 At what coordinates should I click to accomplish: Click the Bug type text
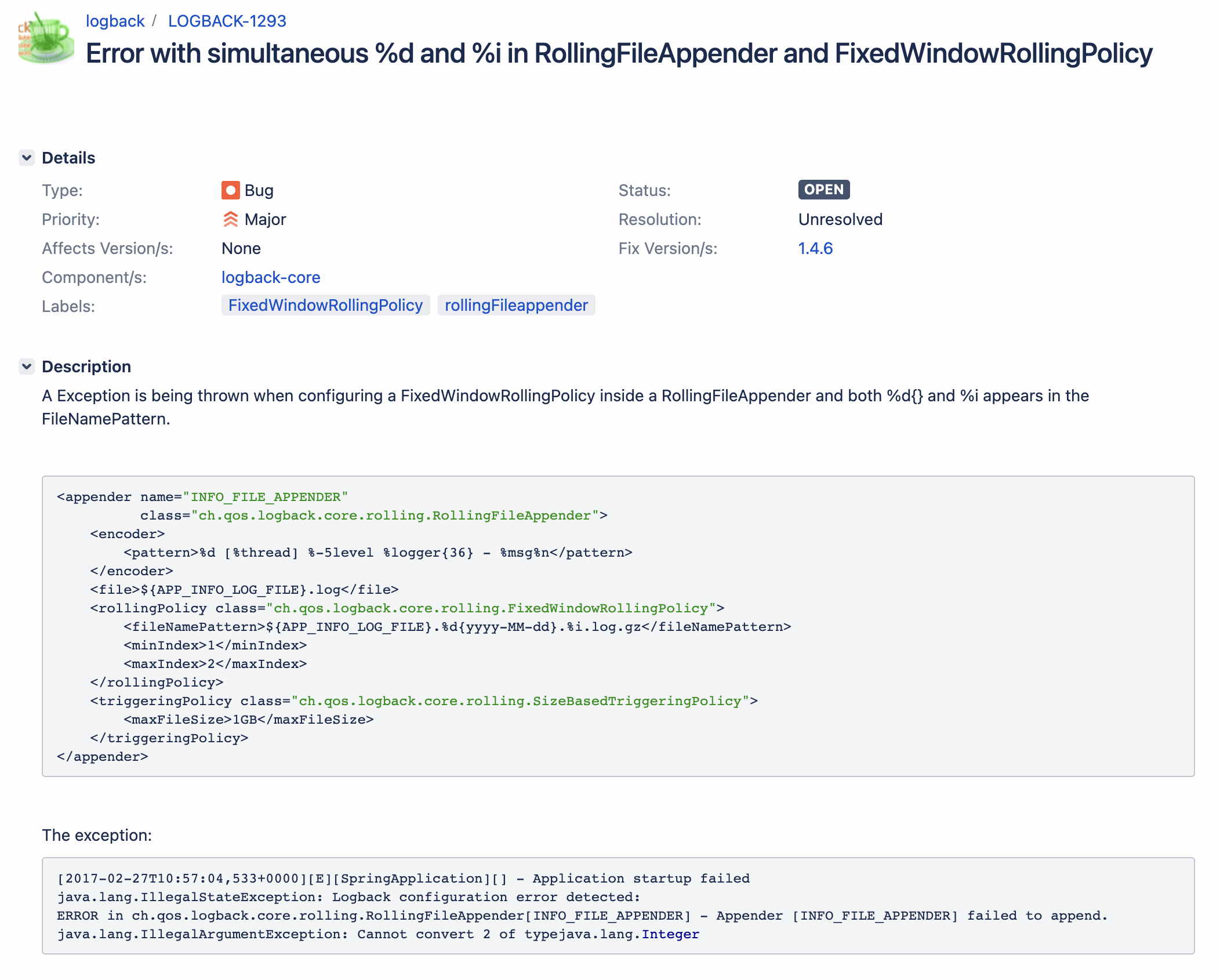coord(259,190)
